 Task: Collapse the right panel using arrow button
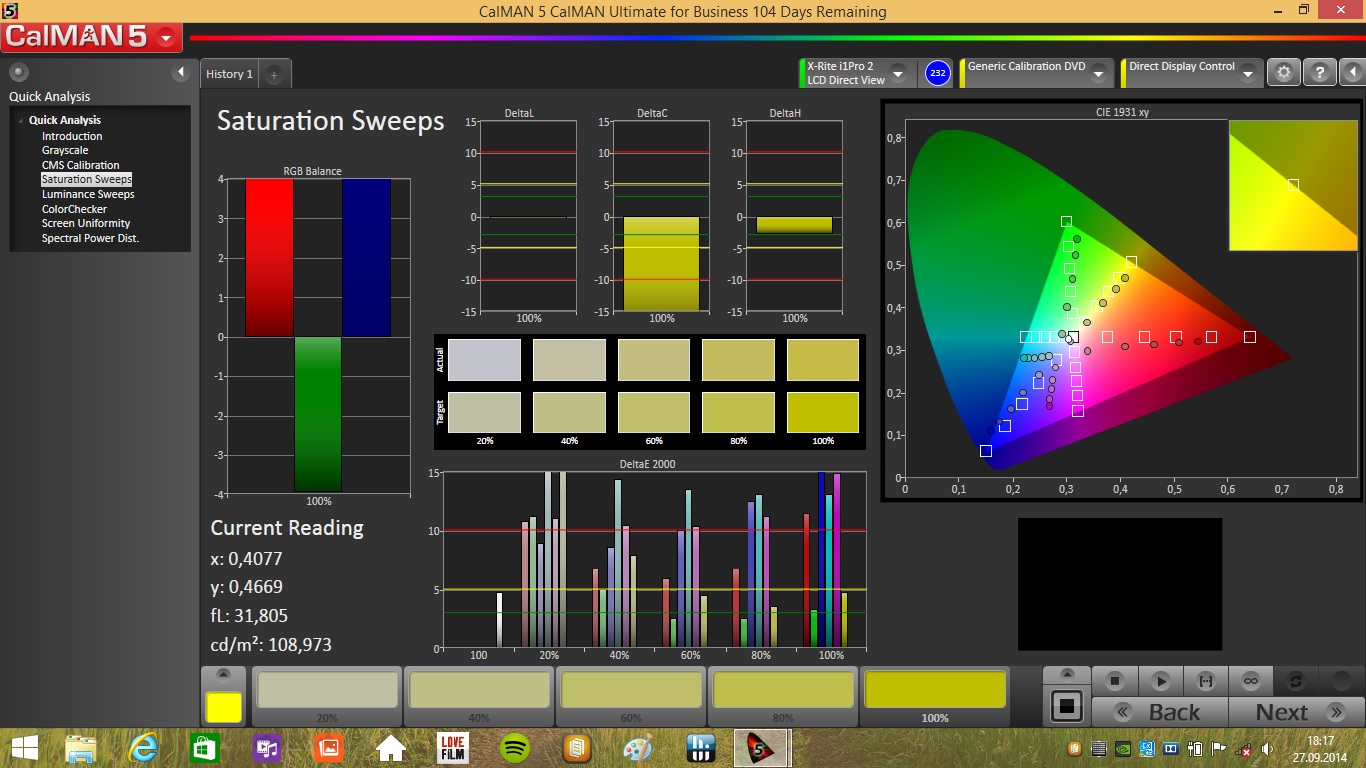(1351, 73)
